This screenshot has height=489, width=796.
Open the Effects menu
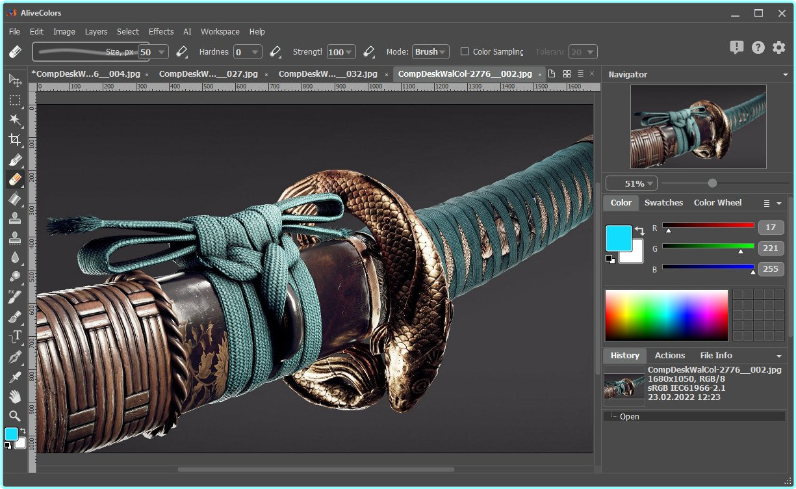(161, 32)
